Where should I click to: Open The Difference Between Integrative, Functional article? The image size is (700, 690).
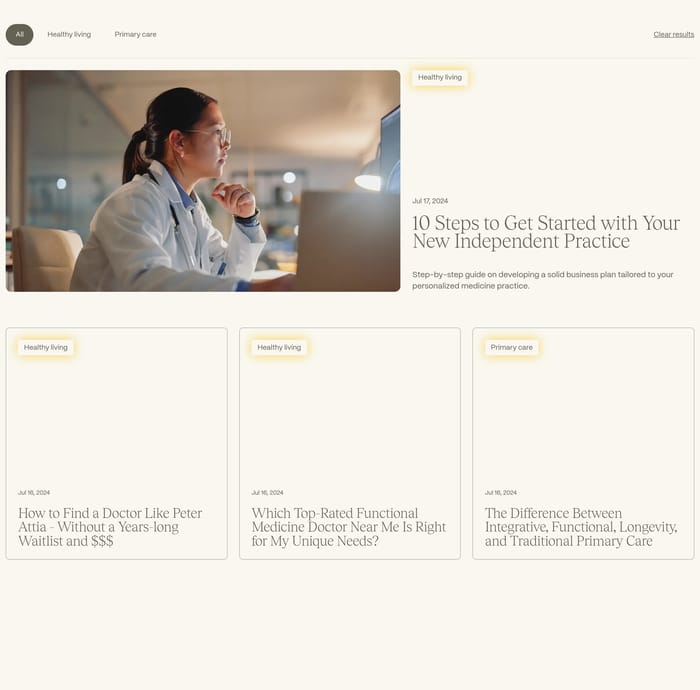point(581,527)
